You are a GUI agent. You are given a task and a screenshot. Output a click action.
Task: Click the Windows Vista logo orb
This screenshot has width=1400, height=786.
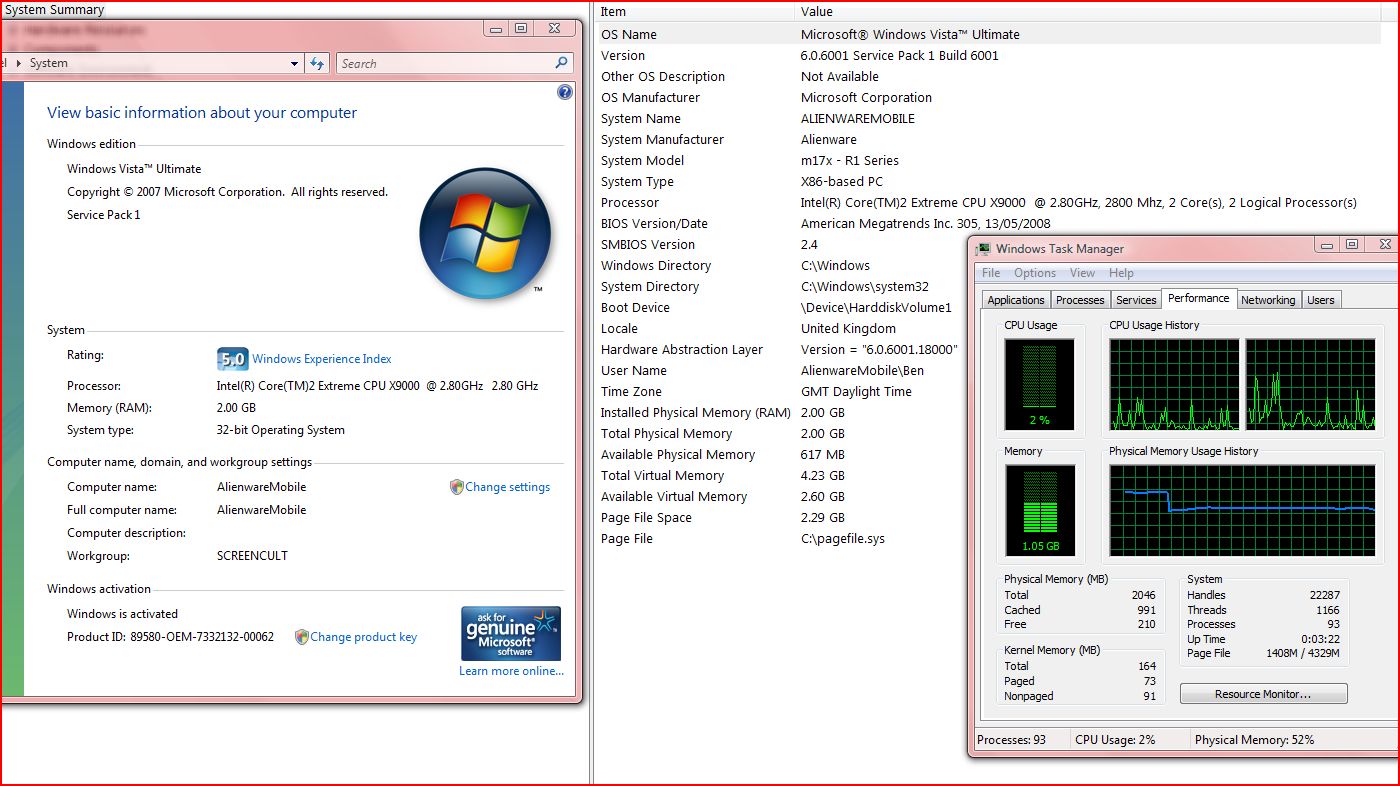tap(485, 233)
